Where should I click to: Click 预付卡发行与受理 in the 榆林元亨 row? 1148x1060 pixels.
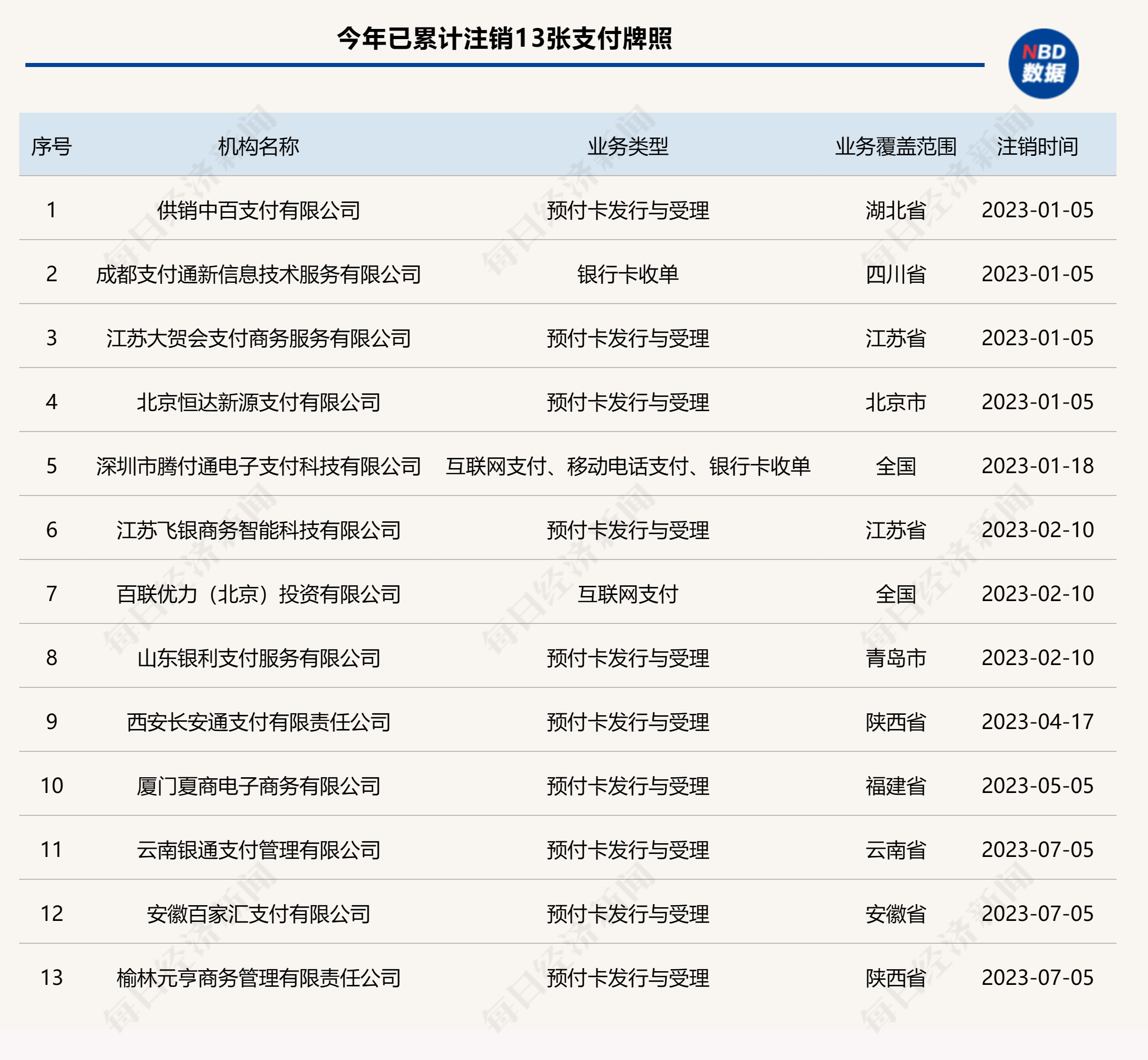[628, 978]
